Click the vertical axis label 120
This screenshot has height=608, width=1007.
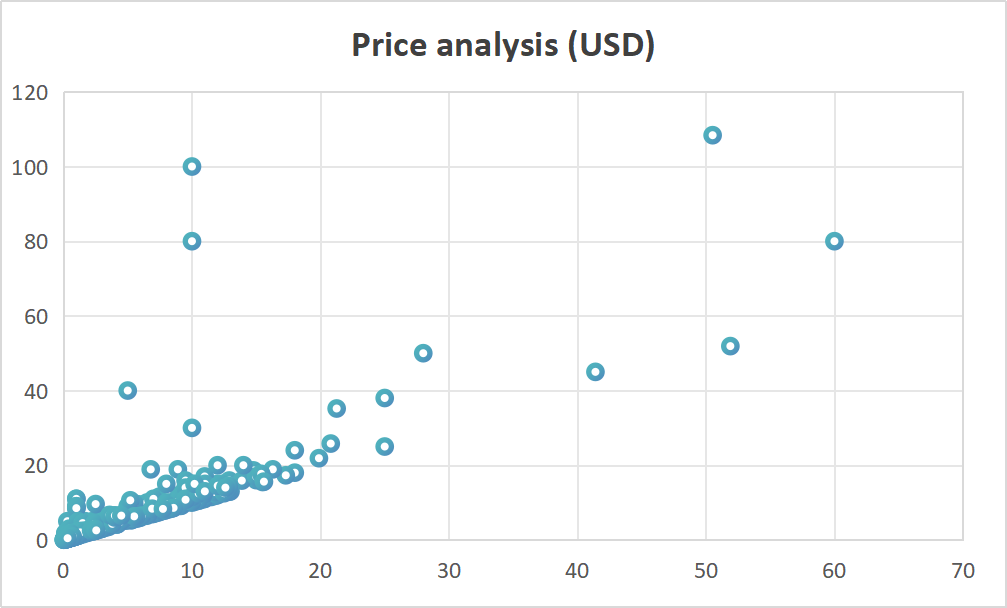tap(30, 93)
